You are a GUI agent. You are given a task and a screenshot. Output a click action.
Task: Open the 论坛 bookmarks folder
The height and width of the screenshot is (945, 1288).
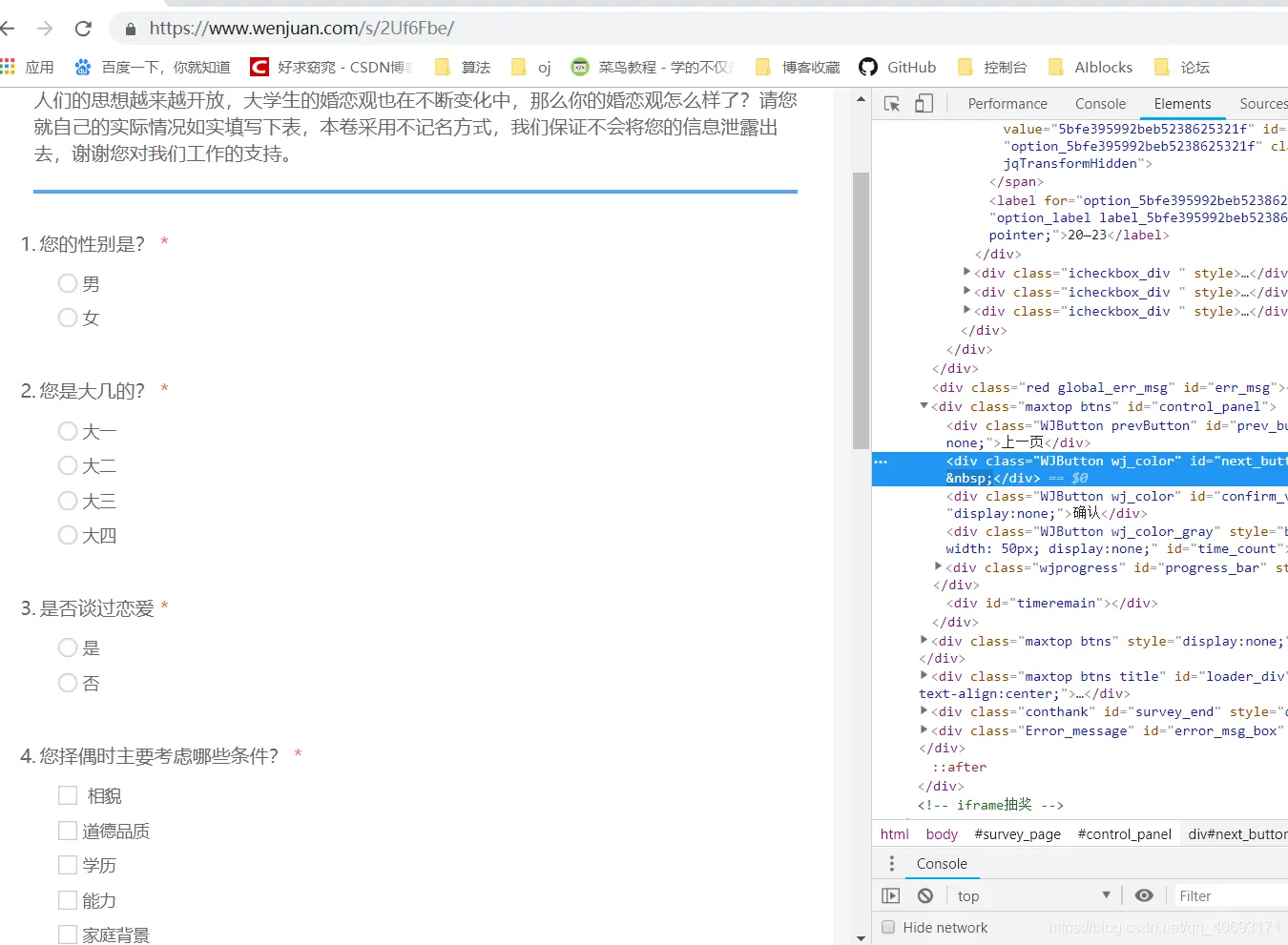coord(1182,67)
